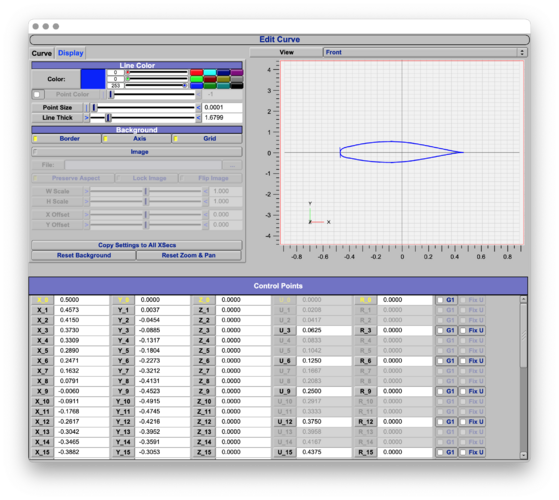Click the U_3 value field 0.0625

point(324,331)
